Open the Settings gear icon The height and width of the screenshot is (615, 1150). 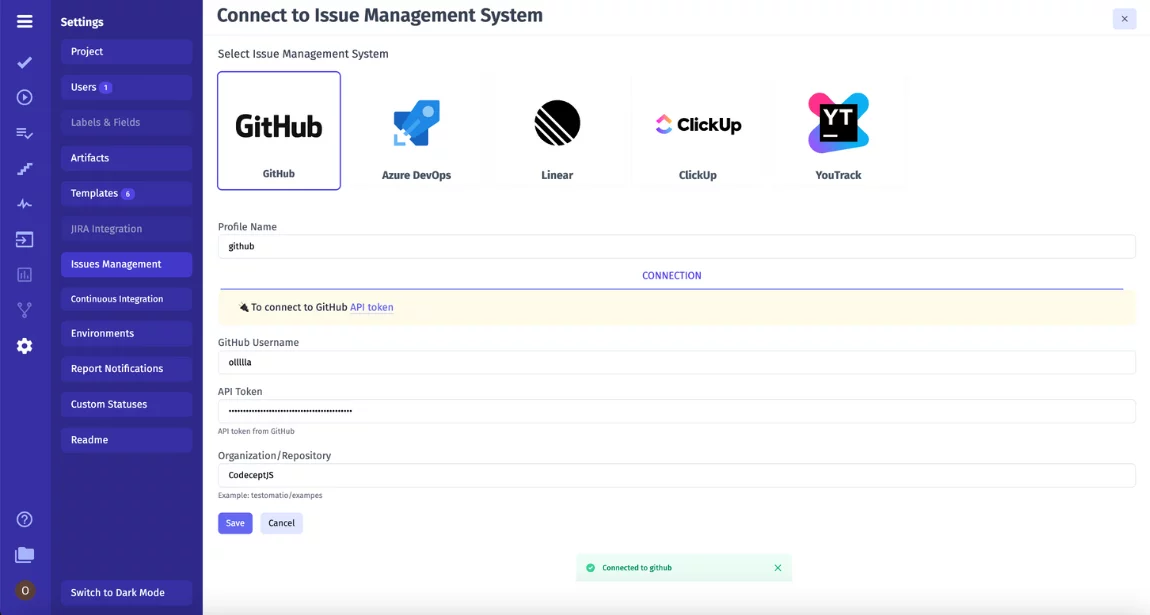(25, 345)
